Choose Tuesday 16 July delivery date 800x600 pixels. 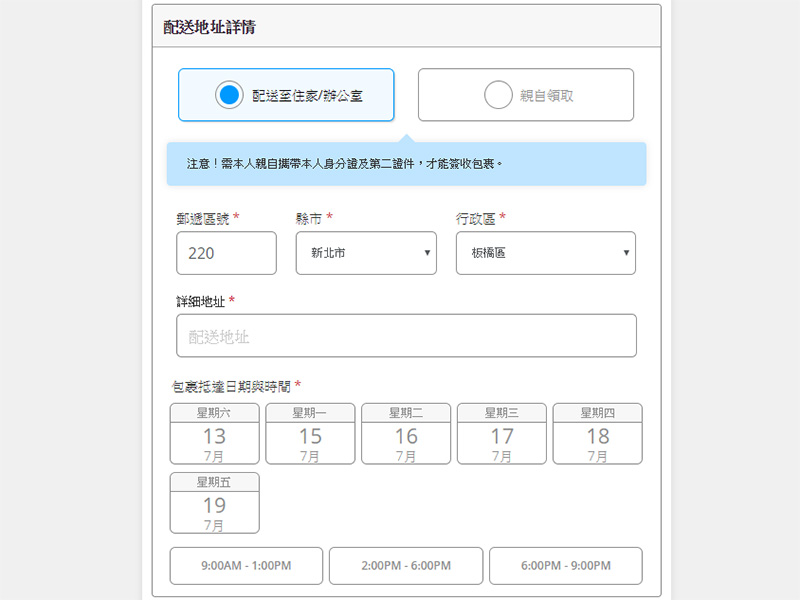pos(406,434)
